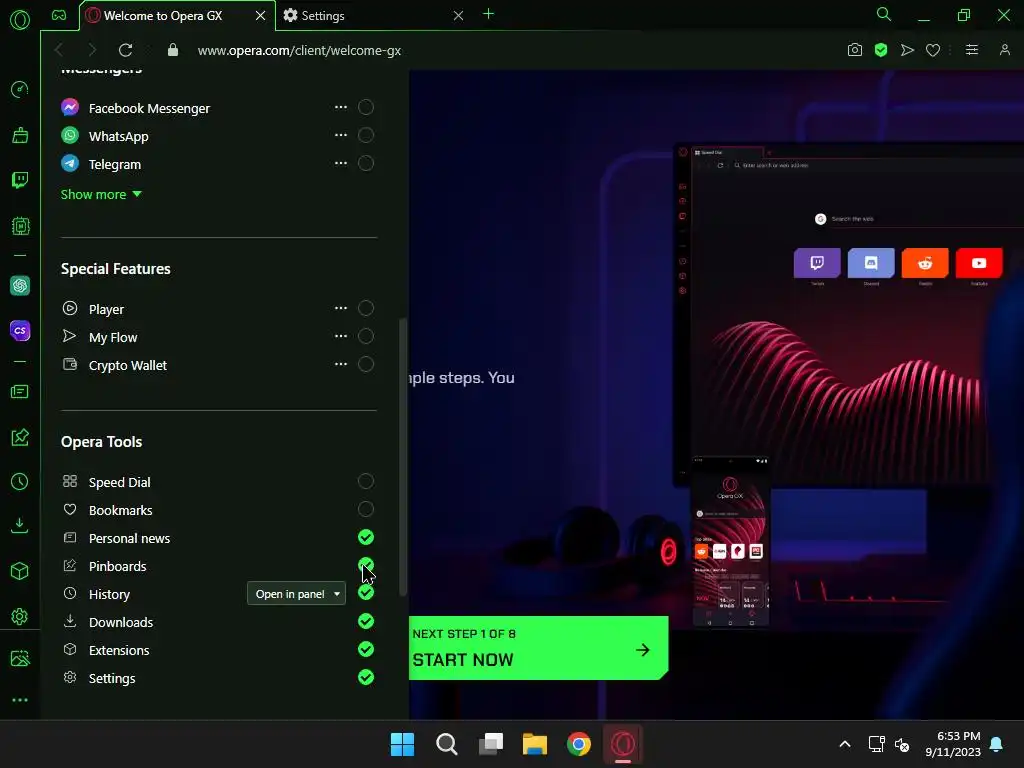Image resolution: width=1024 pixels, height=768 pixels.
Task: Enable Speed Dial in sidebar
Action: pyautogui.click(x=366, y=481)
